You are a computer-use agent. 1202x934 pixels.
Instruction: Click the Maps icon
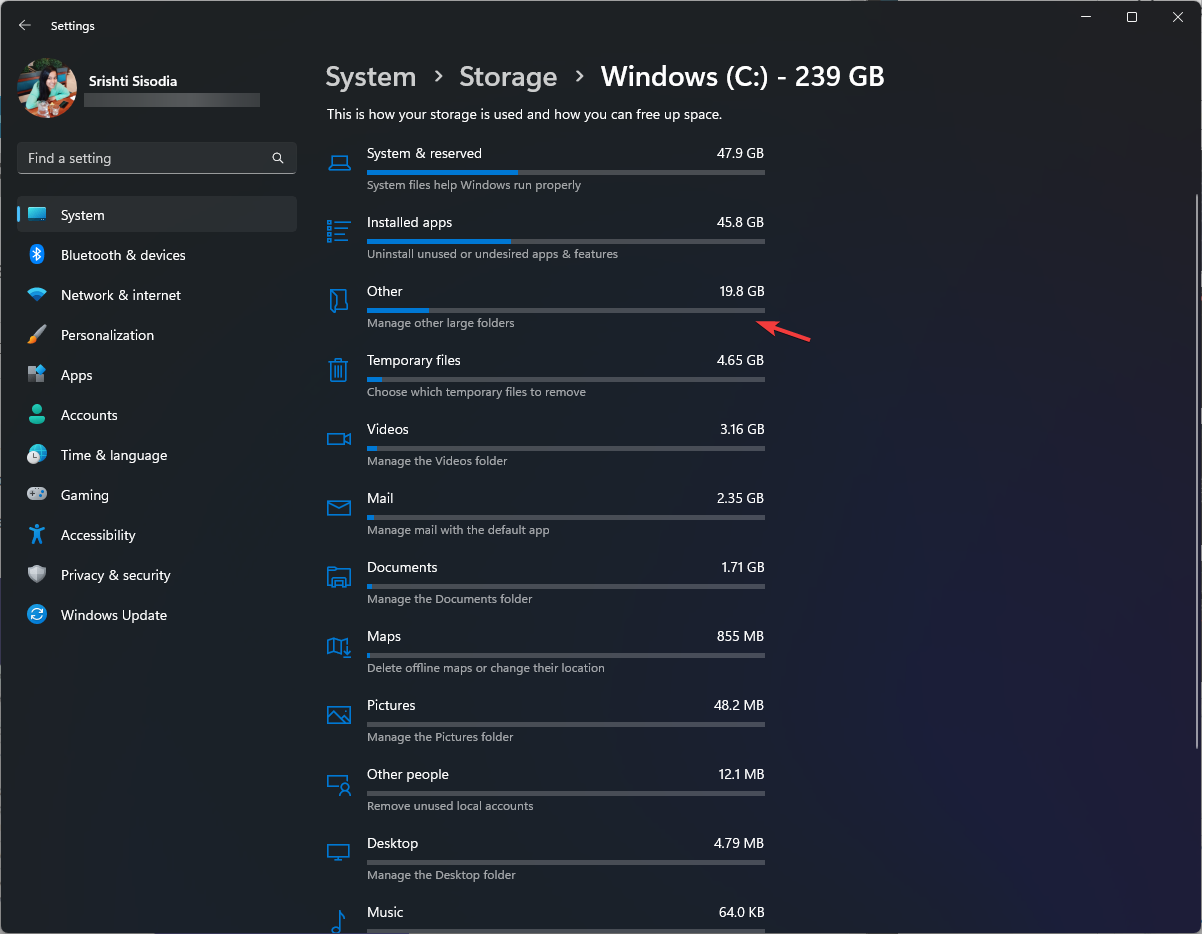338,647
